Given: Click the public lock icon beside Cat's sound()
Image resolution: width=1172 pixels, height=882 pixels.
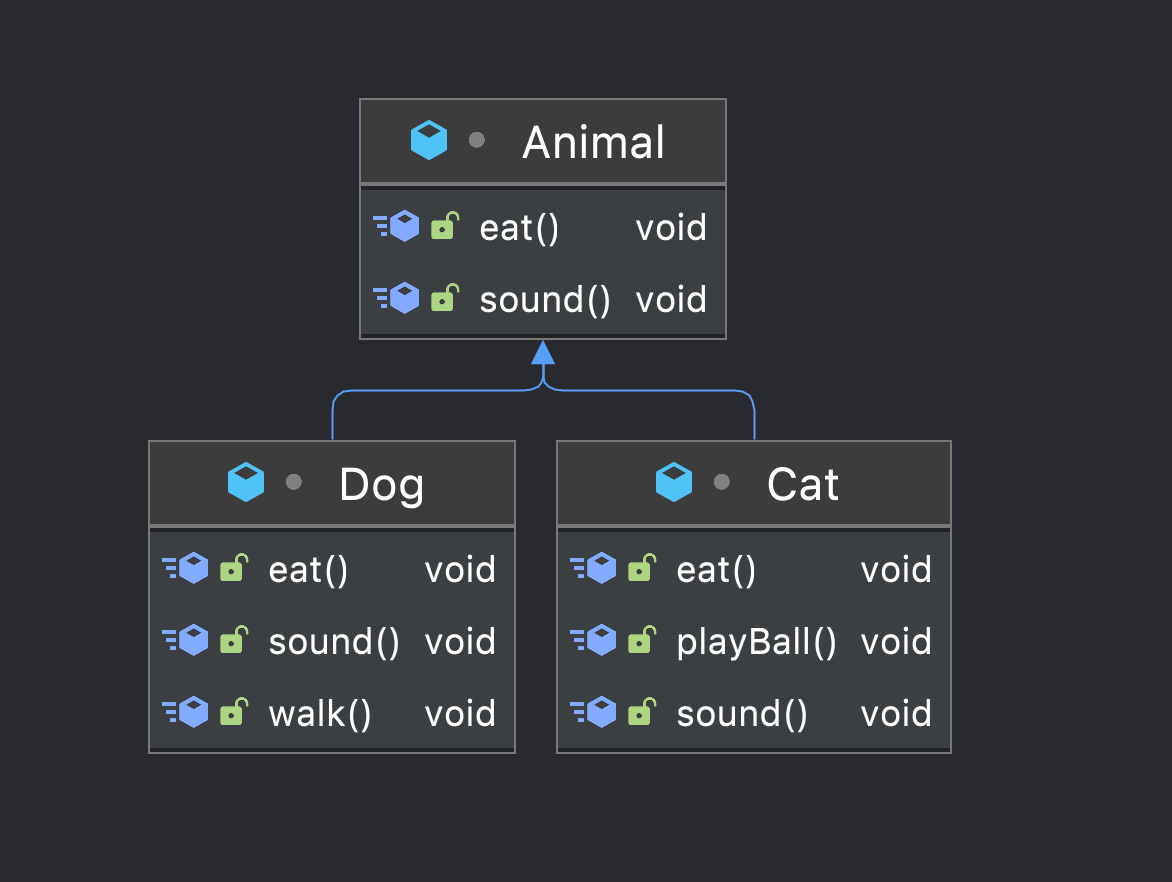Looking at the screenshot, I should [x=642, y=712].
